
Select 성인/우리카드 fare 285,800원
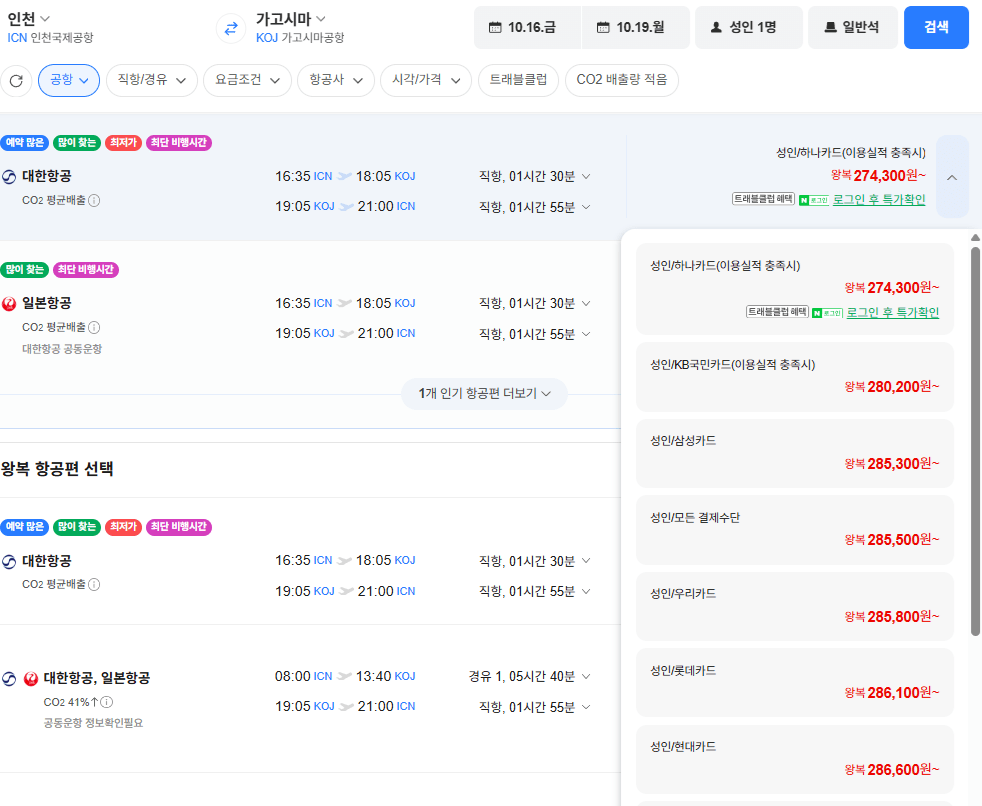pos(795,606)
